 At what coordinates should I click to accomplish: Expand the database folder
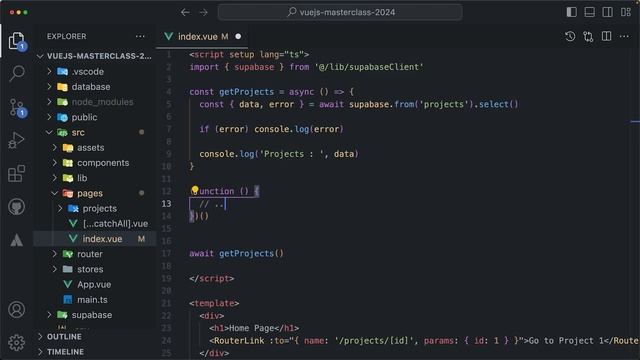coord(95,87)
